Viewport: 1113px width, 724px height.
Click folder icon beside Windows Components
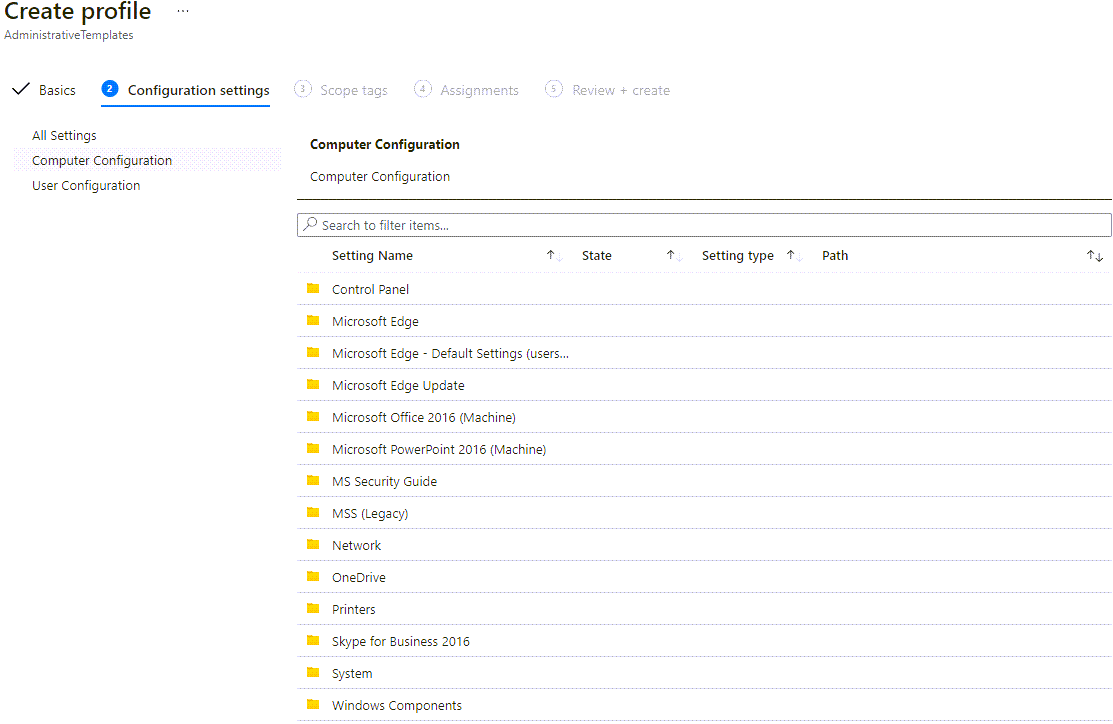(x=313, y=704)
